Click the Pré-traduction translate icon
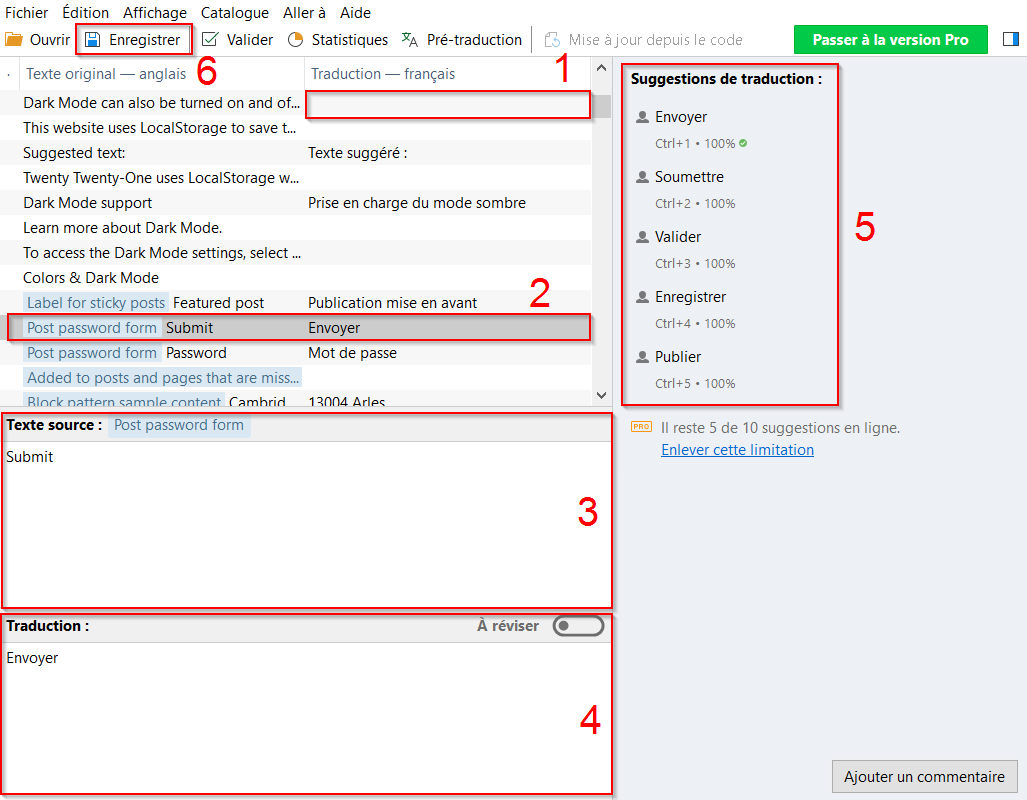 coord(410,40)
